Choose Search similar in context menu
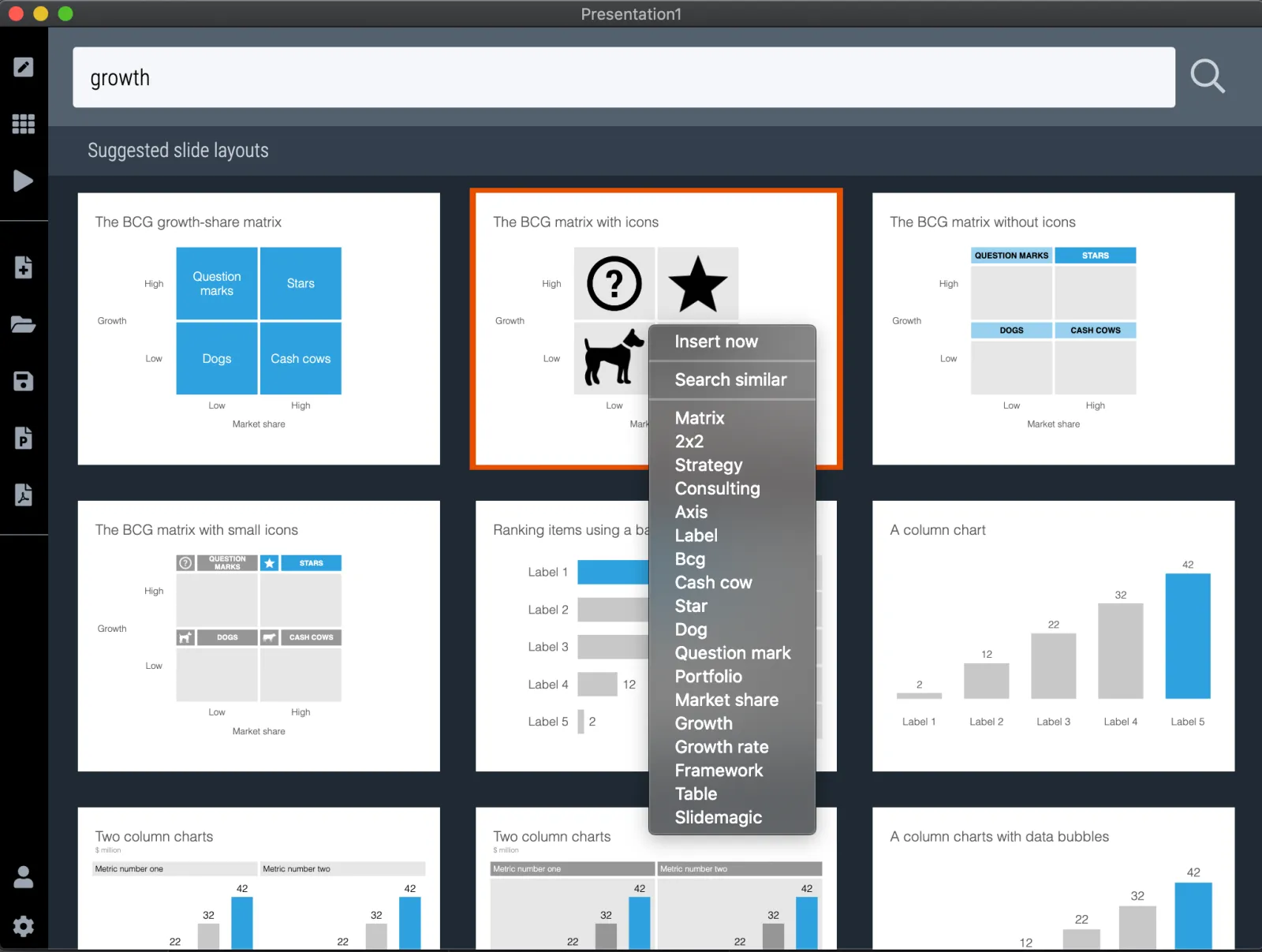Viewport: 1262px width, 952px height. click(x=732, y=380)
